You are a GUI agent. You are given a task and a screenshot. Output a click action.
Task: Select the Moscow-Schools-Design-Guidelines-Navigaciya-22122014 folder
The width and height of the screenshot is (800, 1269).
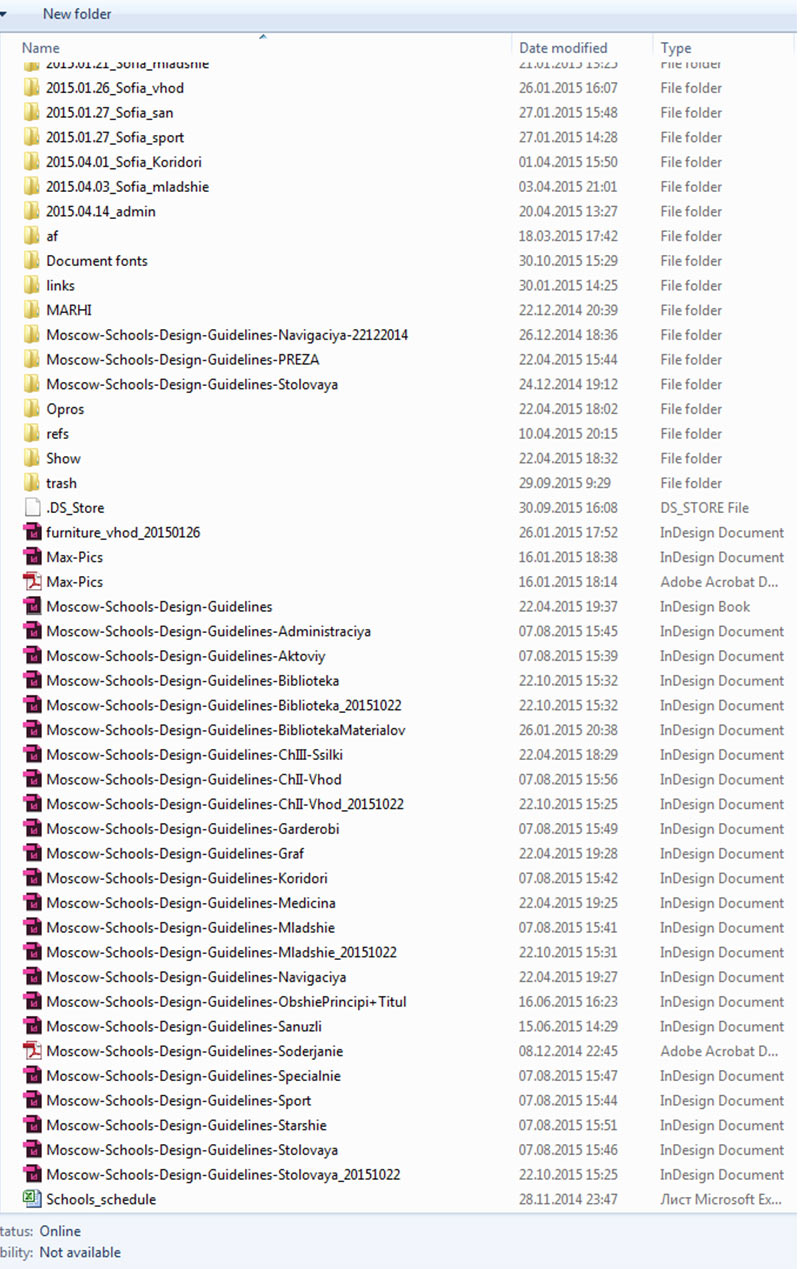226,335
